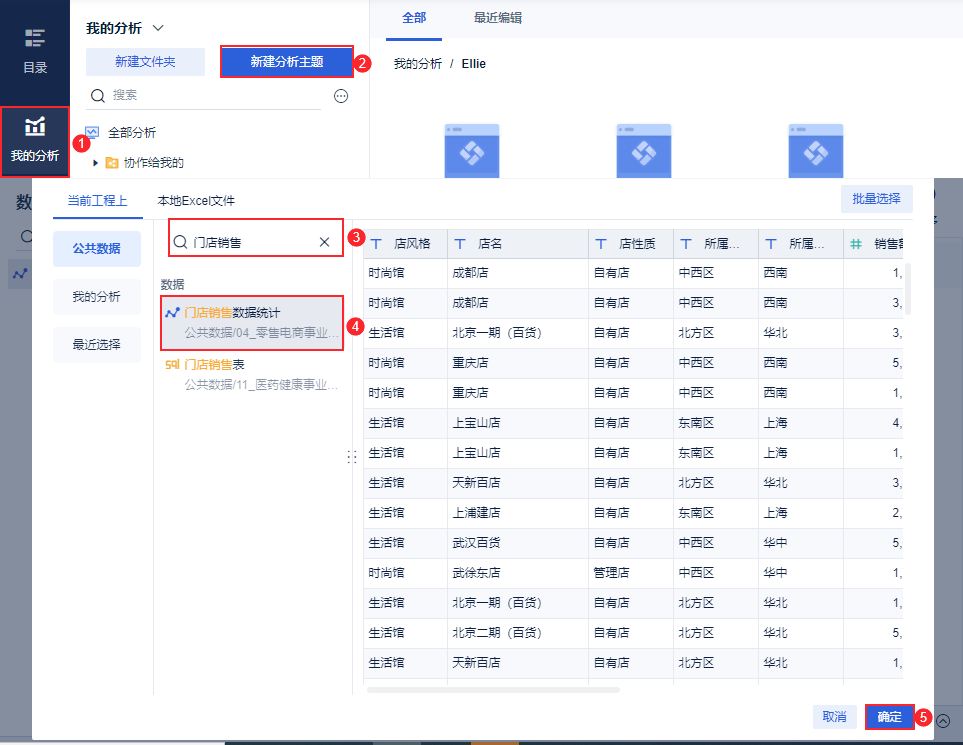Click the 新建分析主题 button
Screen dimensions: 963x745
(286, 61)
